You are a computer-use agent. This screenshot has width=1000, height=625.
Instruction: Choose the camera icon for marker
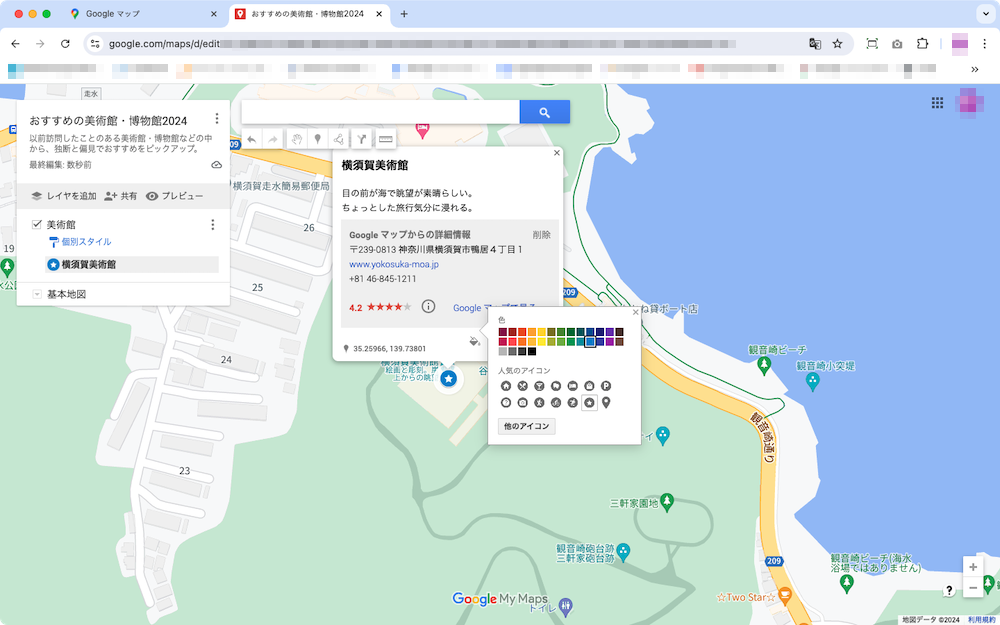pyautogui.click(x=523, y=402)
